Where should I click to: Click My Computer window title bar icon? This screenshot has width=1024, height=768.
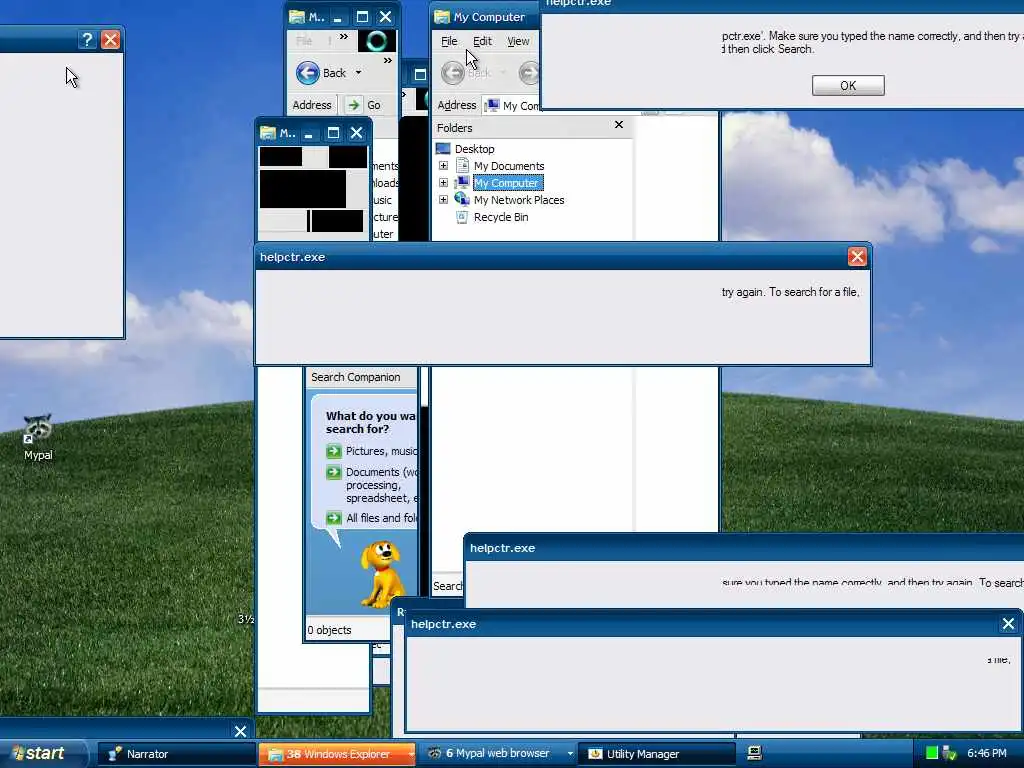coord(442,16)
